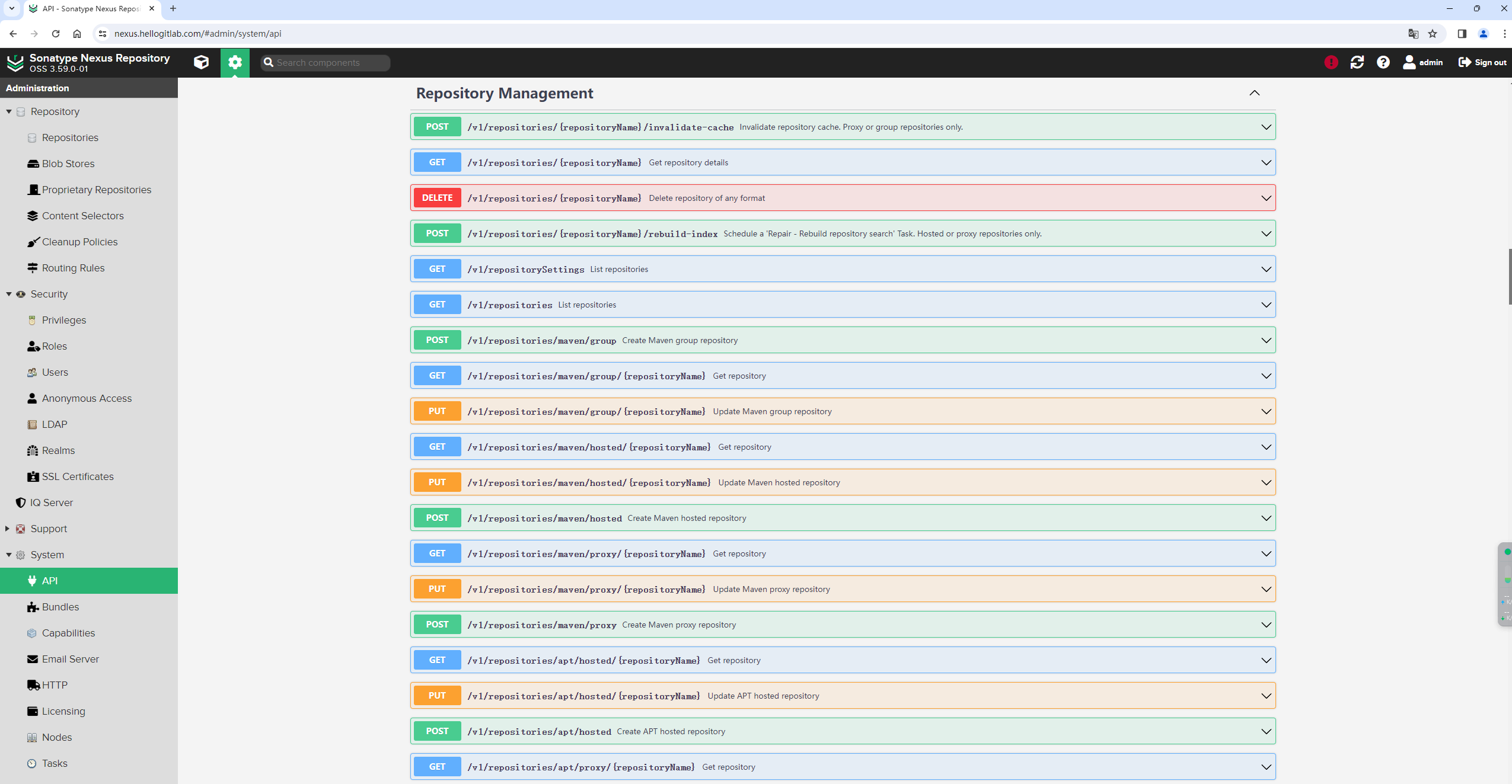The height and width of the screenshot is (784, 1512).
Task: Open GET apt/proxy/{repositoryName} row
Action: tap(843, 767)
